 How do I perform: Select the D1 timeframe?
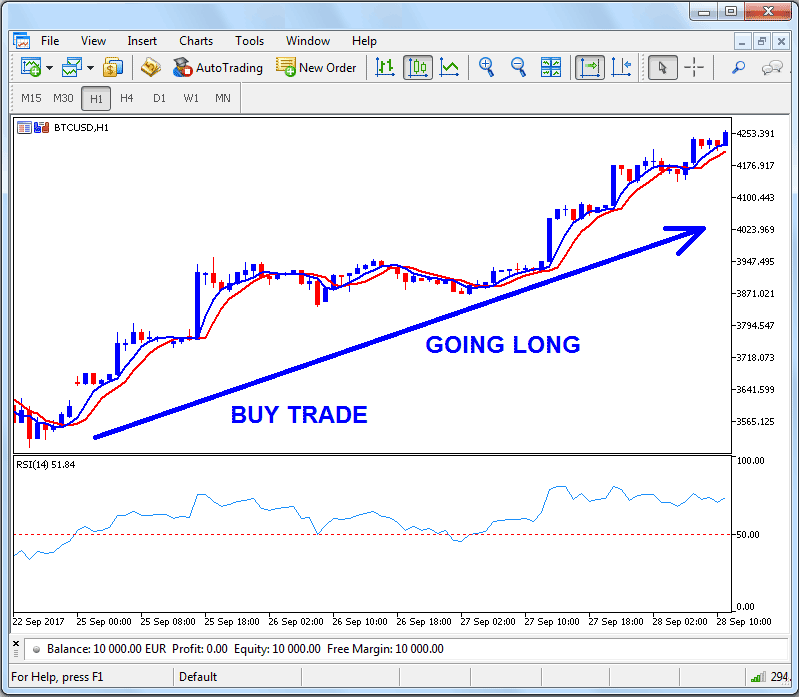(159, 98)
